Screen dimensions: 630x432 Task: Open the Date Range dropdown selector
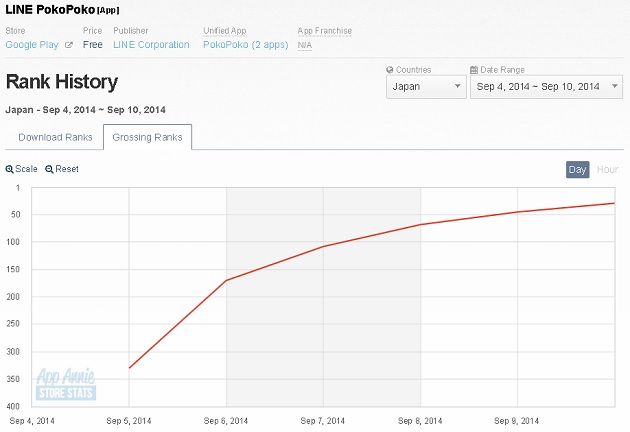click(x=546, y=87)
